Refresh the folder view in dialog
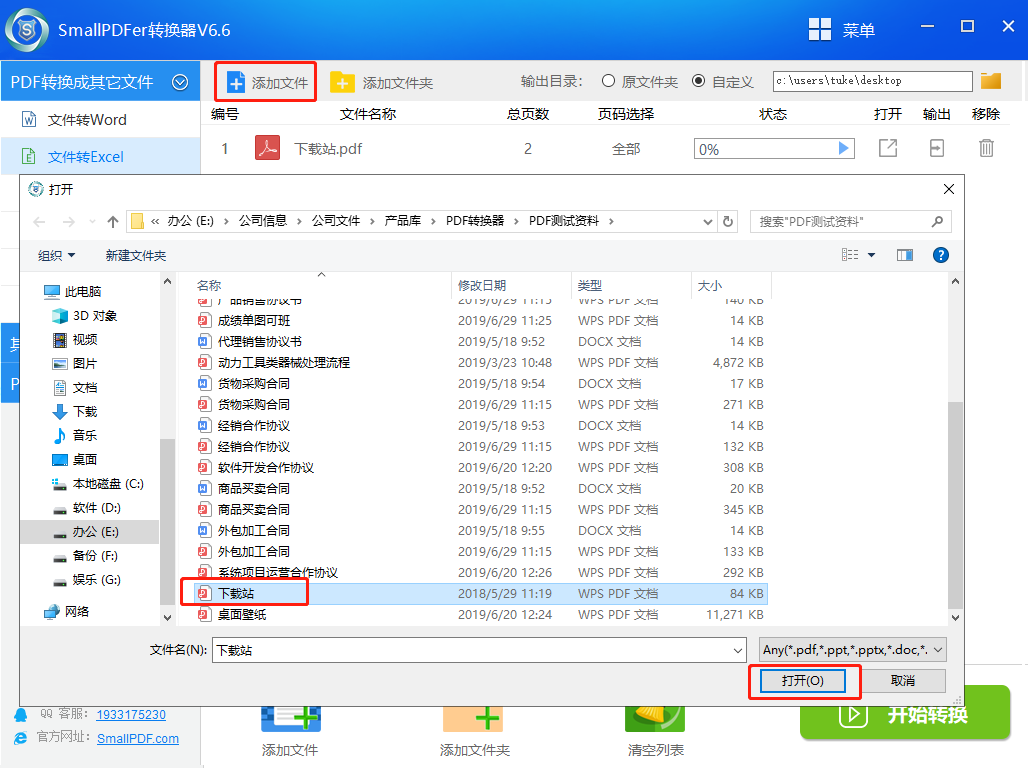 (728, 222)
